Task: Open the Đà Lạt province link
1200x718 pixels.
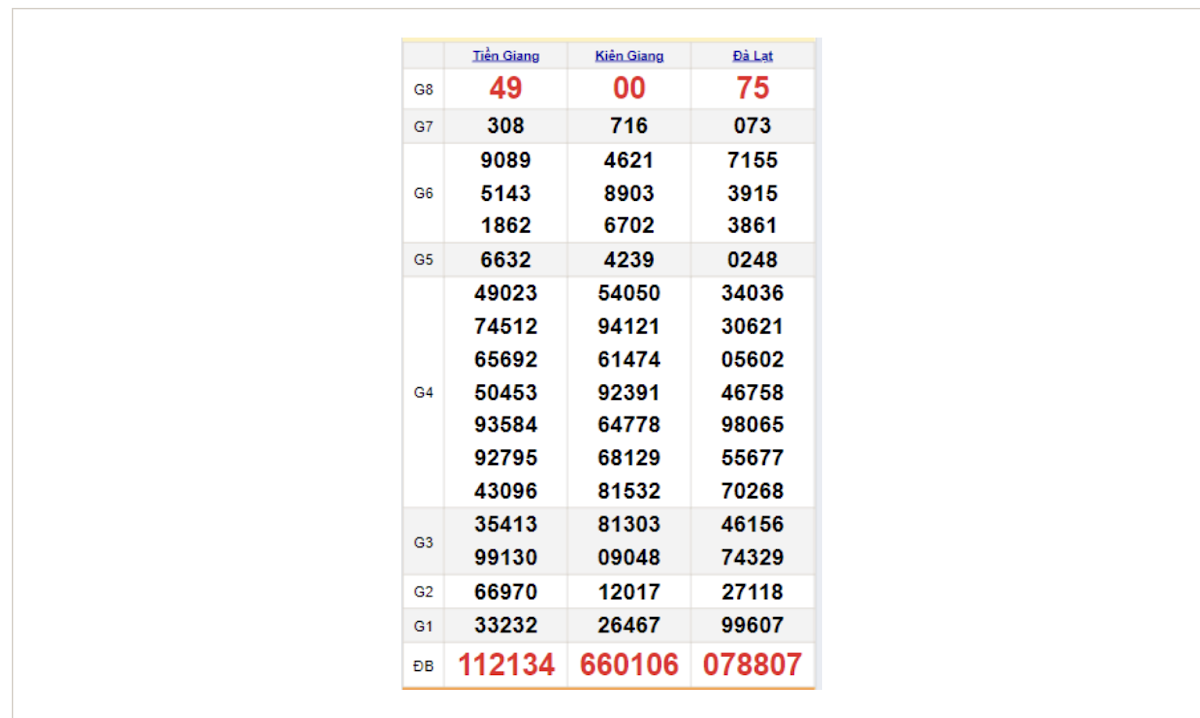Action: tap(752, 56)
